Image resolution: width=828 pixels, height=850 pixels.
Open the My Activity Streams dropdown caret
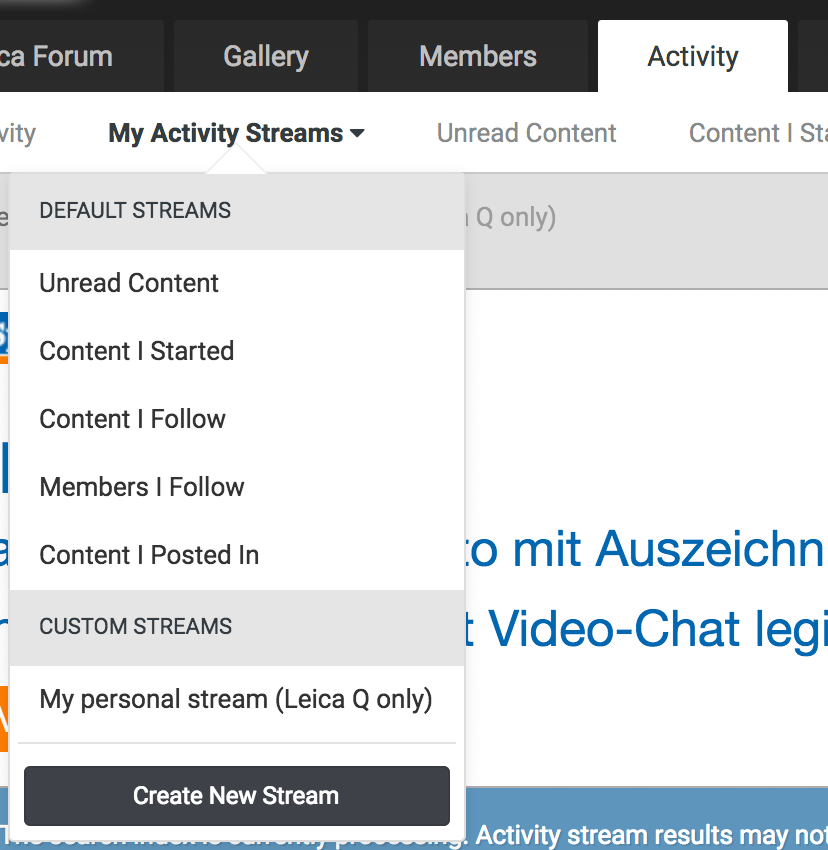357,134
